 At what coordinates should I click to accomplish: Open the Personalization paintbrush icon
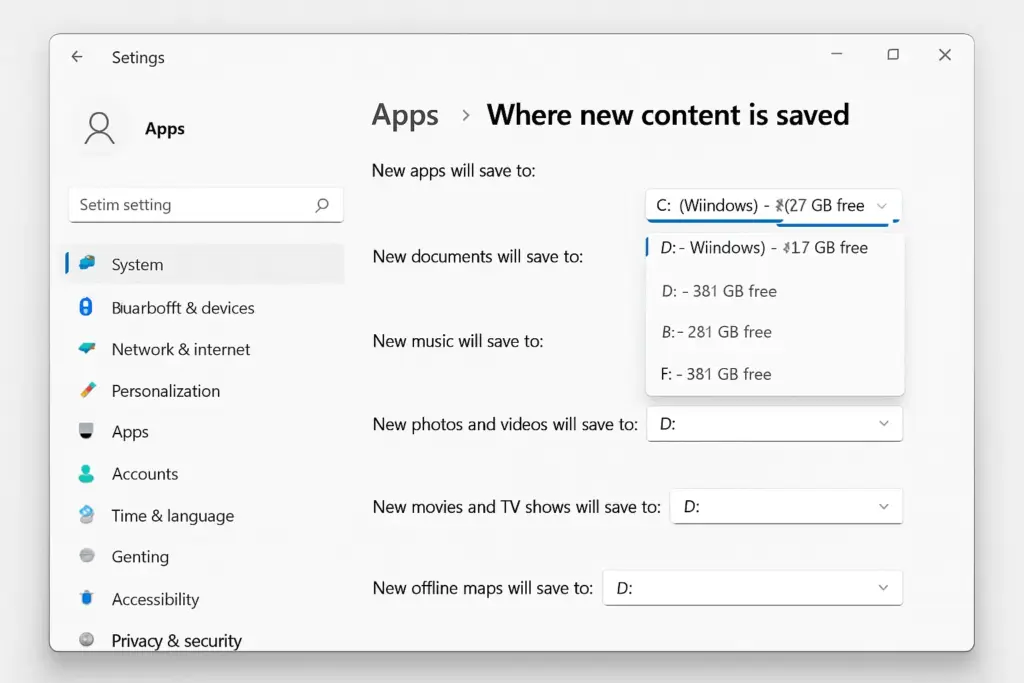(88, 390)
